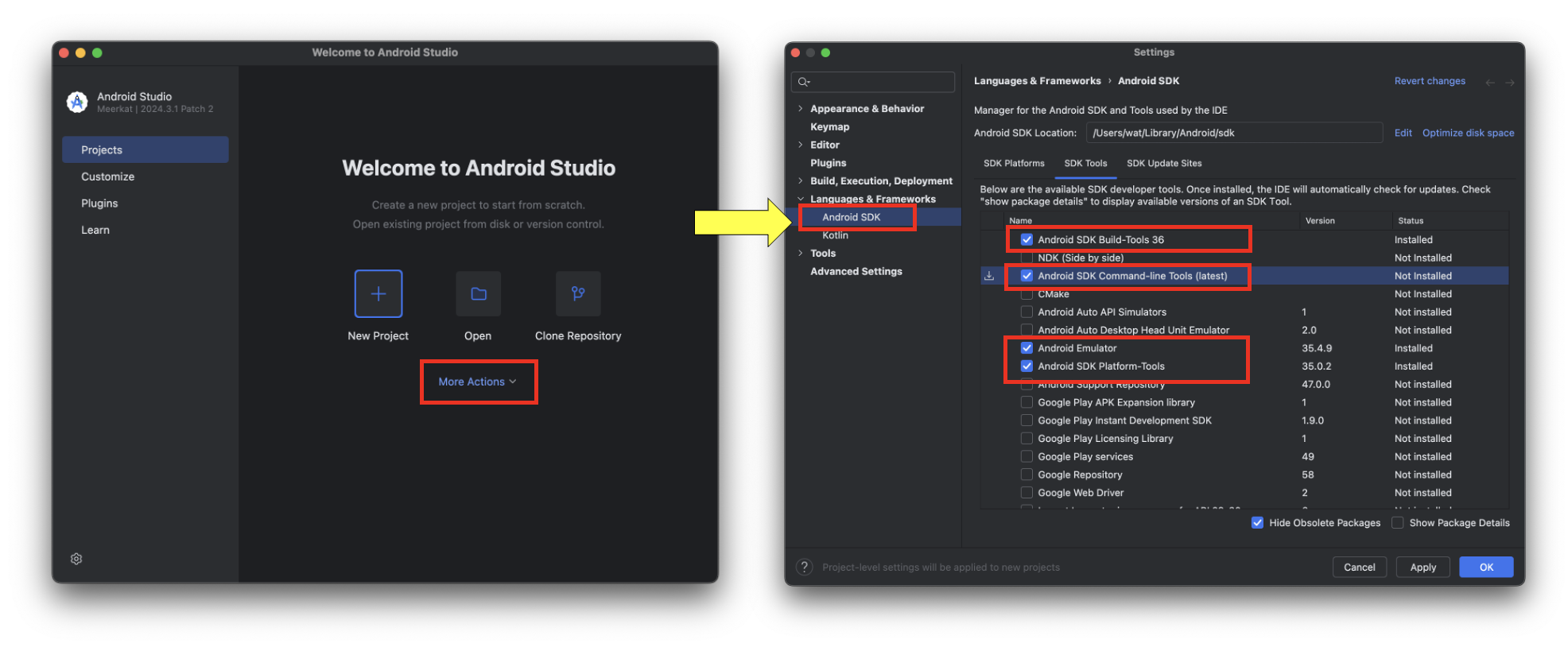Viewport: 1568px width, 655px height.
Task: Click the Optimize disk space link
Action: 1468,133
